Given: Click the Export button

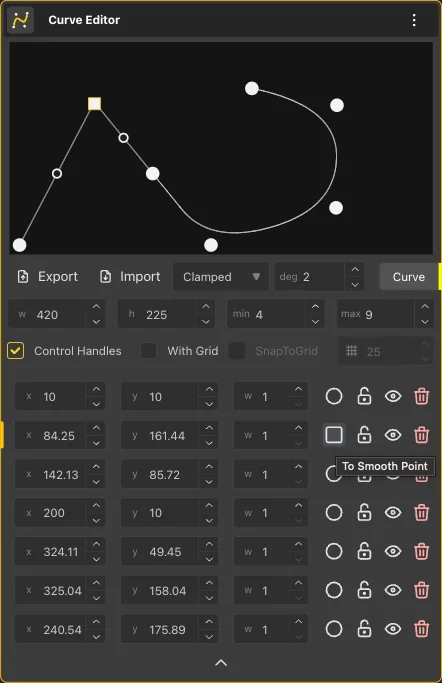Looking at the screenshot, I should [47, 277].
